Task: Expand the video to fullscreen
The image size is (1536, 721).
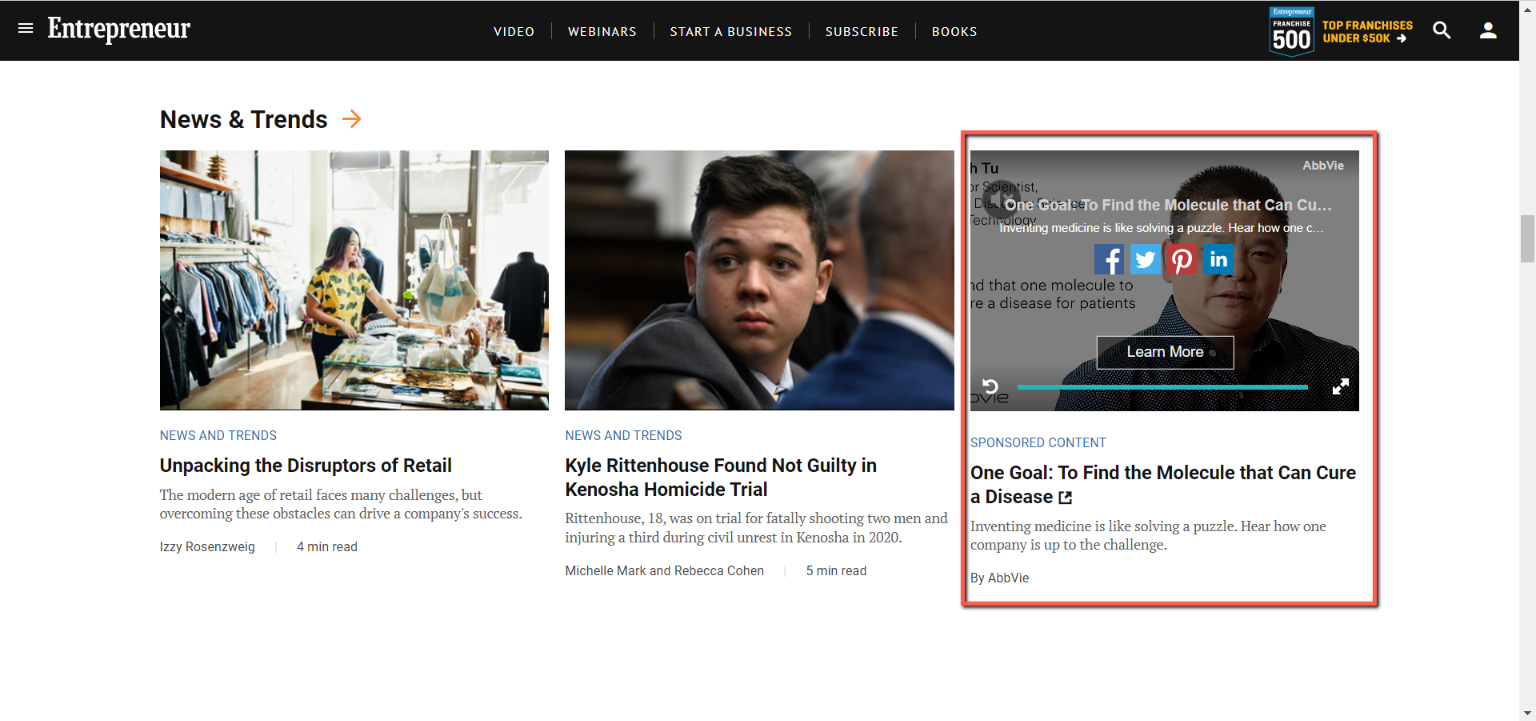Action: 1341,387
